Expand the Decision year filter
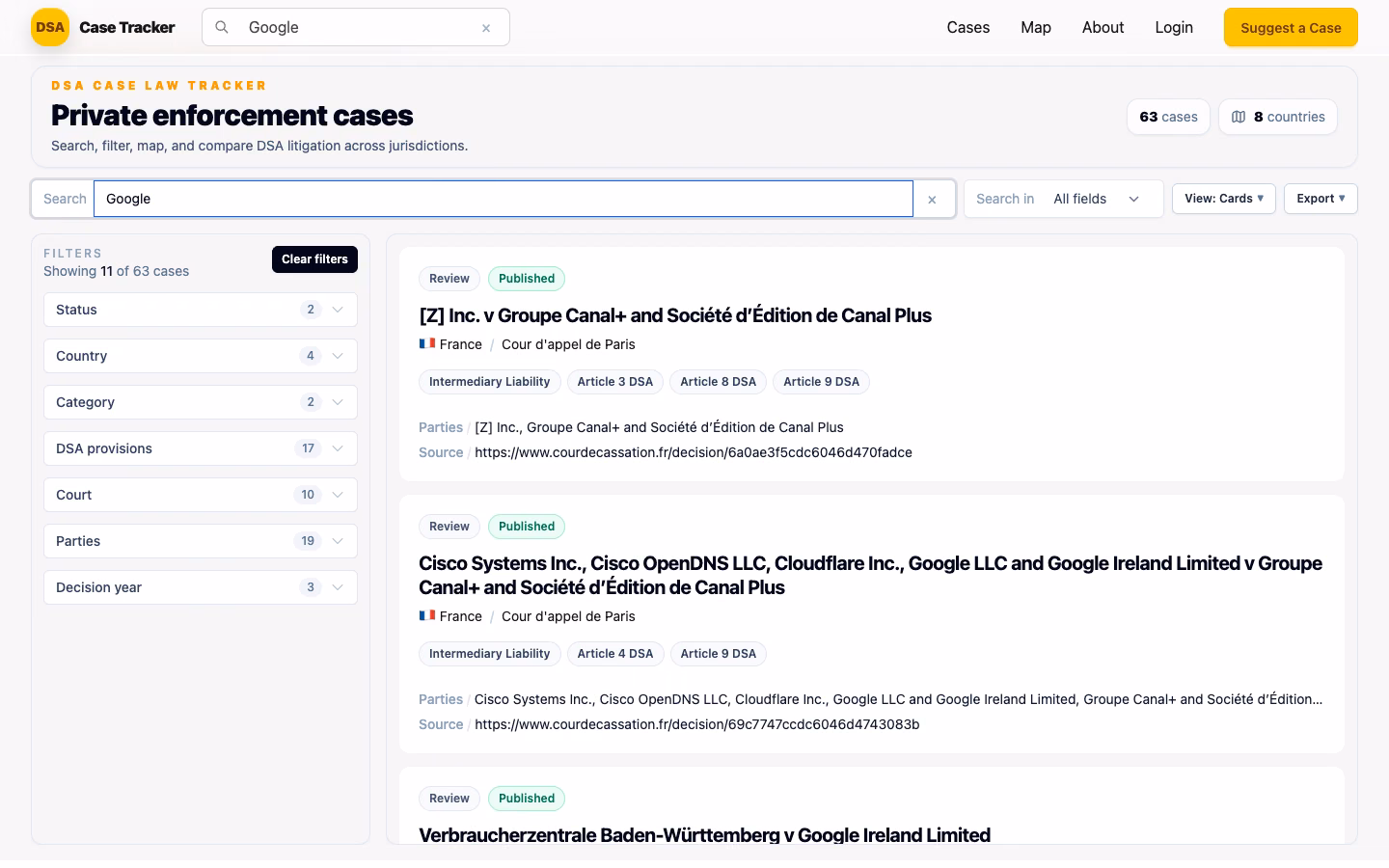Image resolution: width=1389 pixels, height=868 pixels. pos(201,587)
